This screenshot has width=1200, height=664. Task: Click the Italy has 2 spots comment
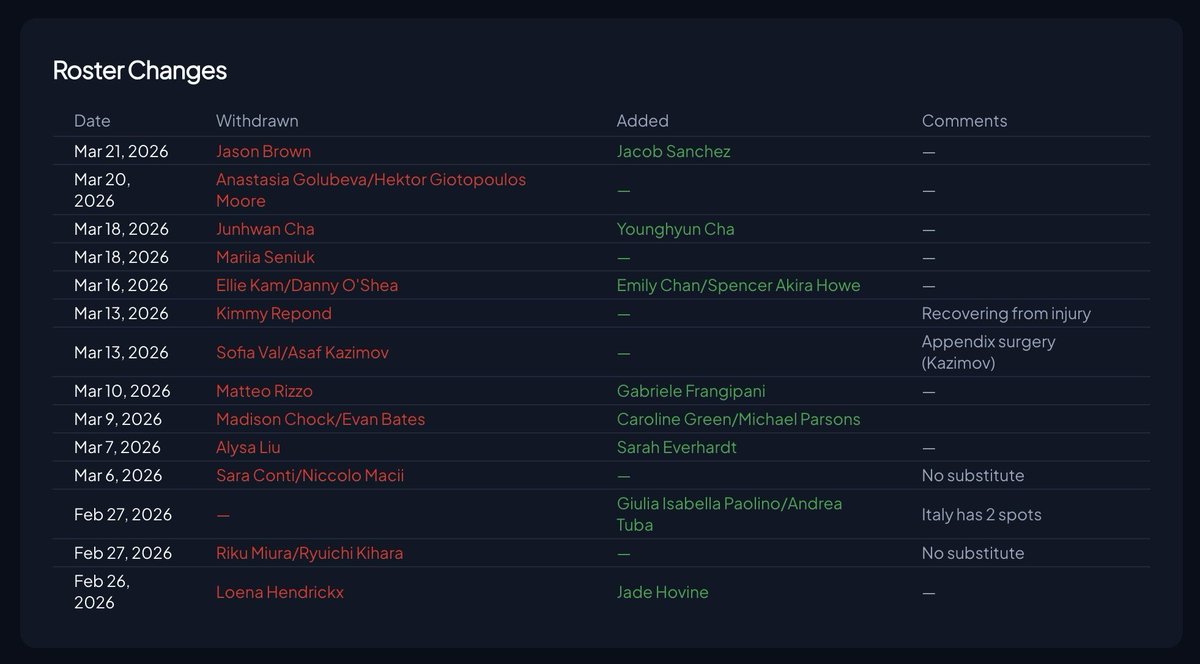click(981, 514)
